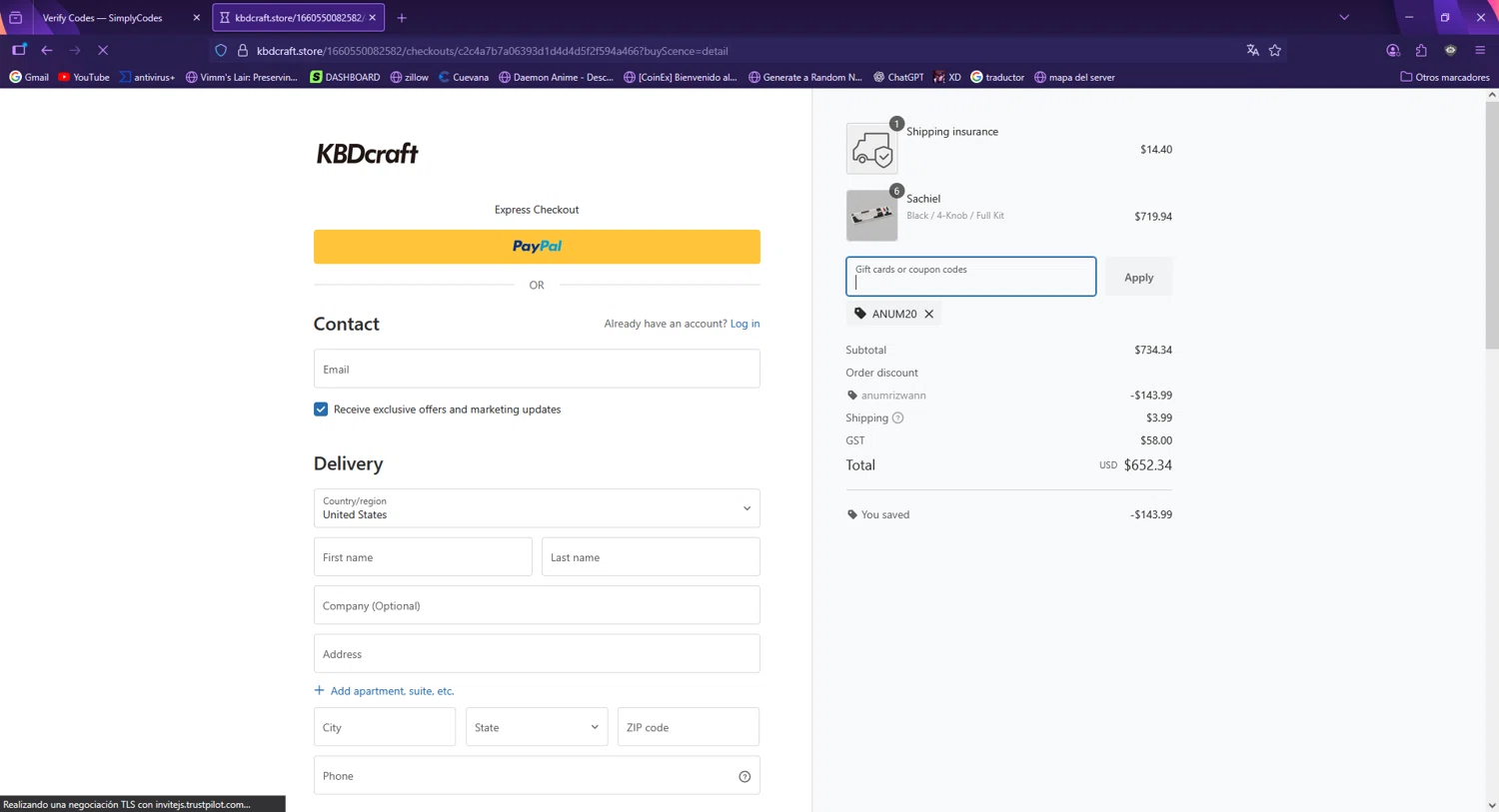Open the list all tabs chevron
1499x812 pixels.
point(1344,17)
